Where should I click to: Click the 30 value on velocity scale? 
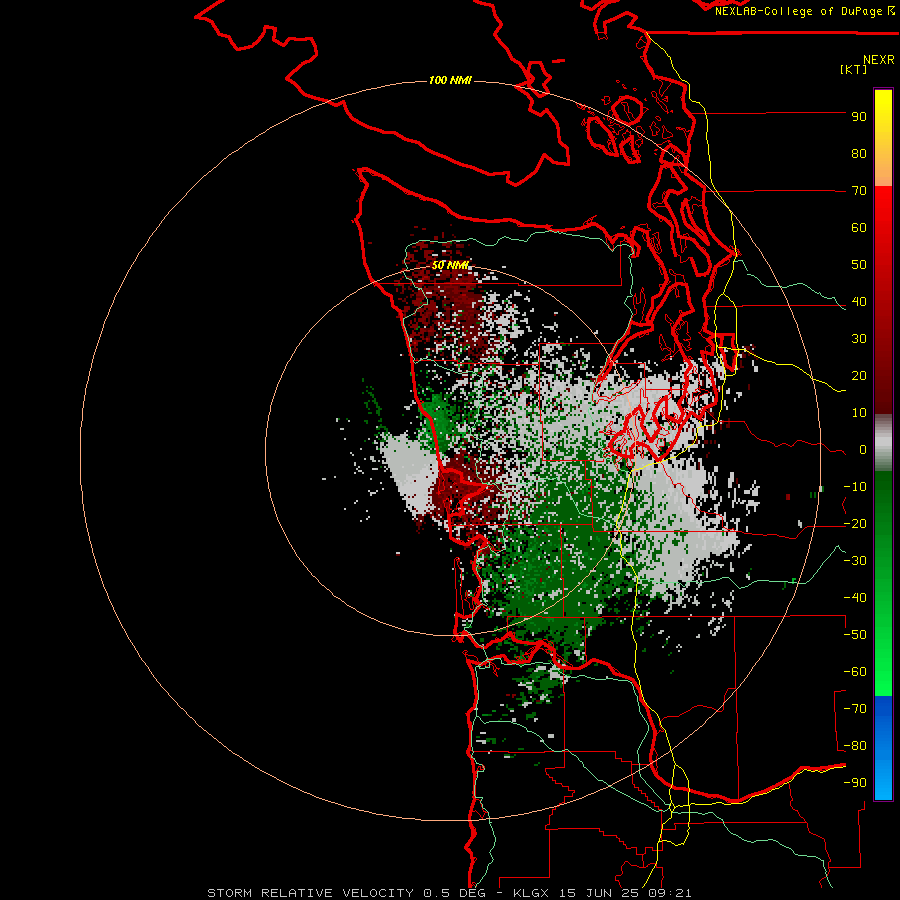(859, 339)
